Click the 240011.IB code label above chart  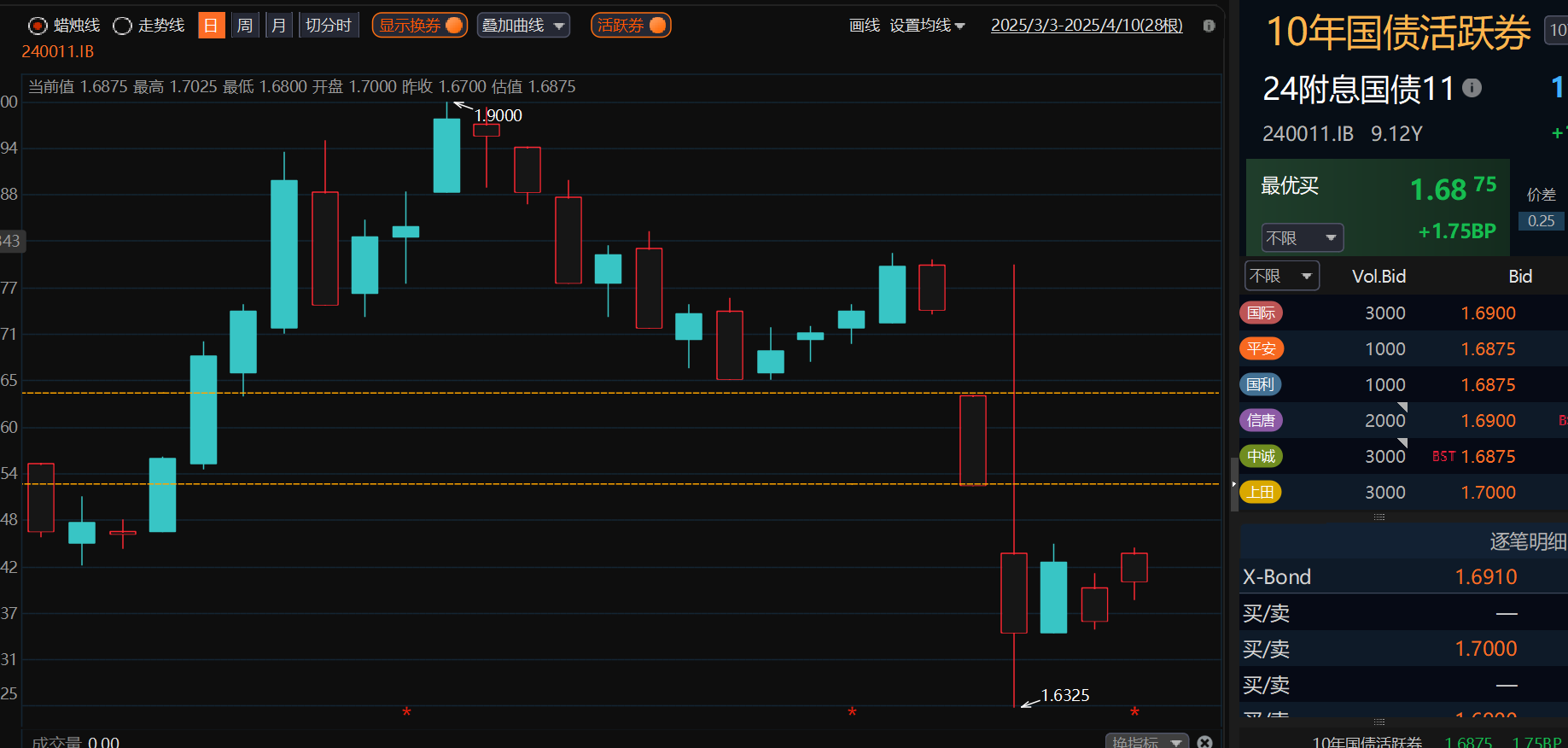(58, 52)
